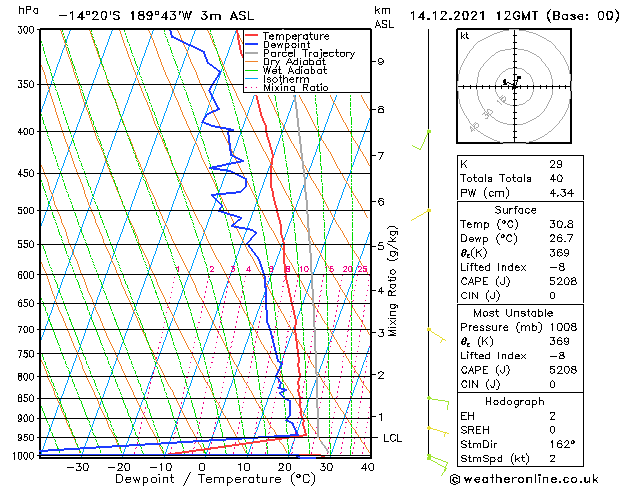Viewport: 629px width, 486px height.
Task: Open the weatheronline.co.uk link
Action: coord(538,478)
